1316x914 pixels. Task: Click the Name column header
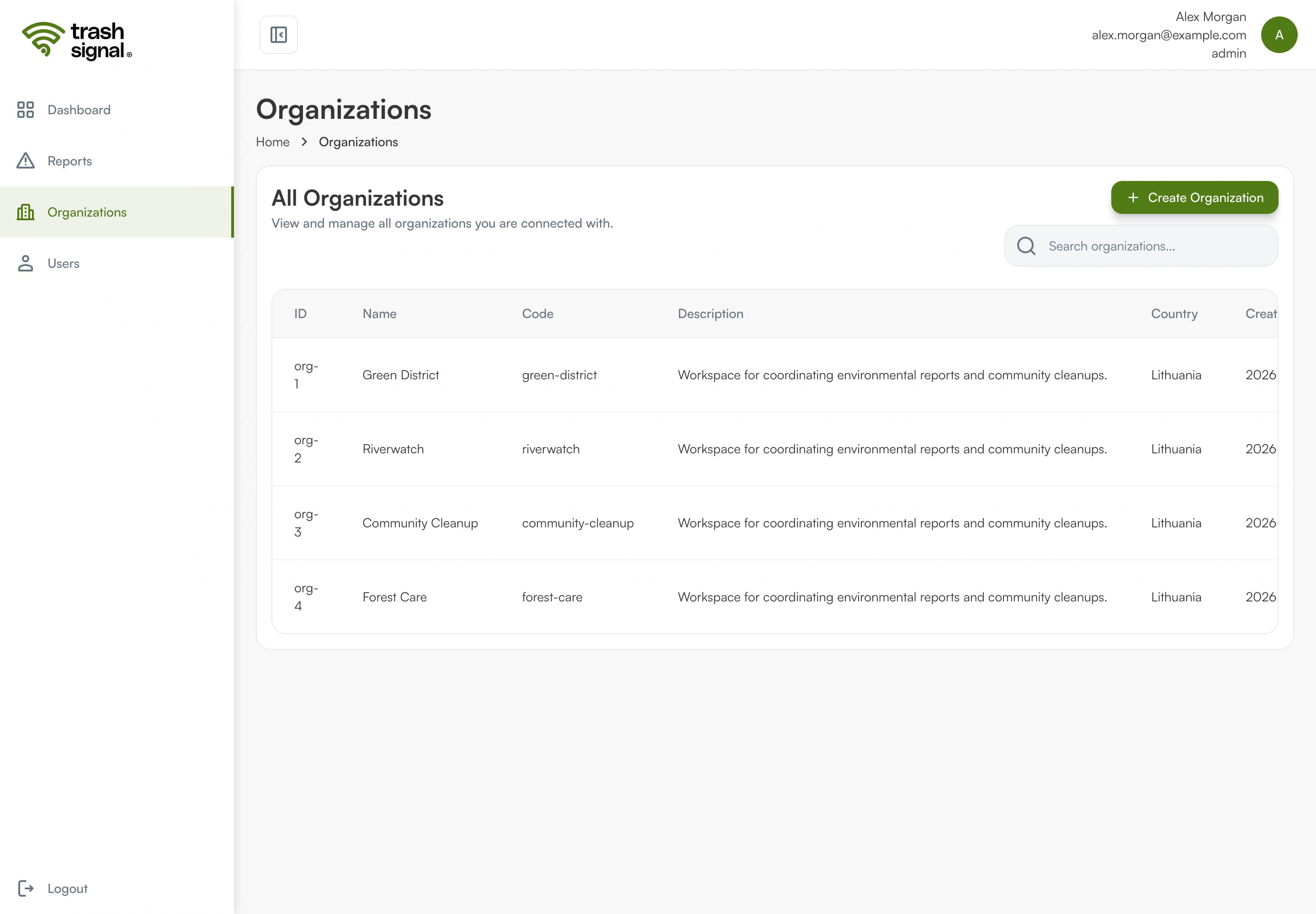[x=379, y=314]
